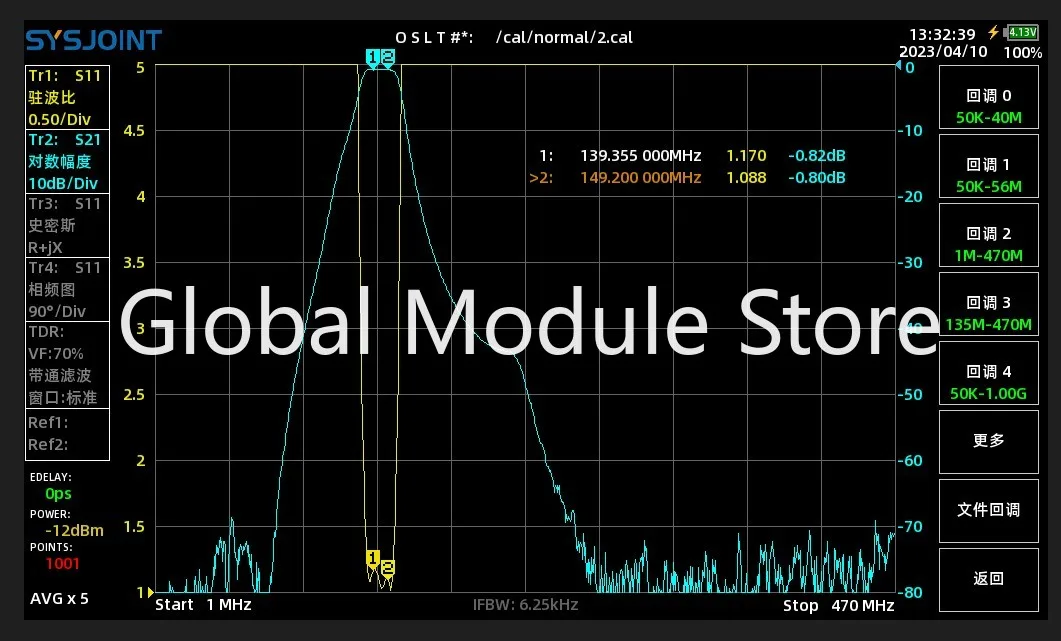The image size is (1061, 641).
Task: Select the 回调 2 1M-470M recall button
Action: [989, 236]
